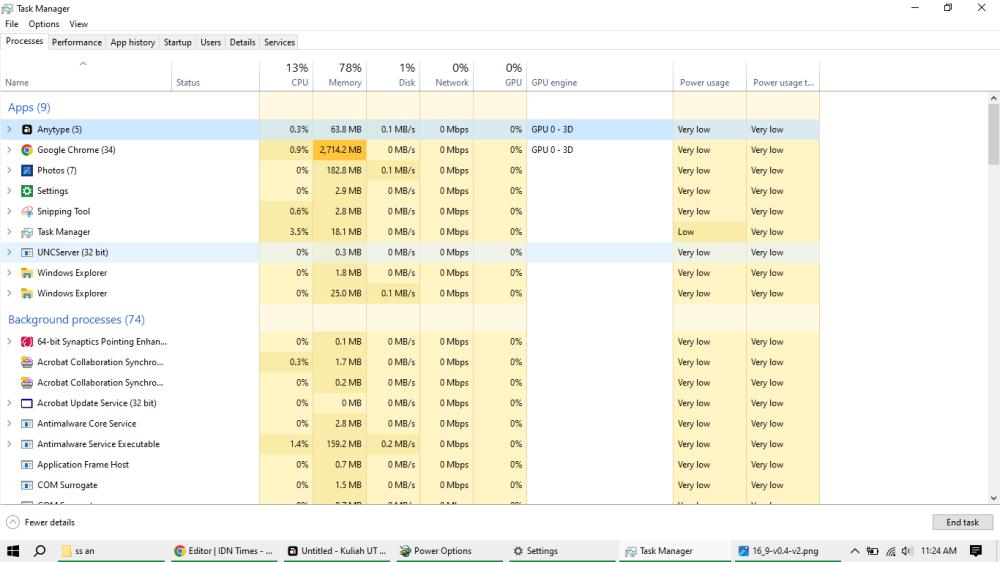
Task: Click the Acrobat Update Service icon
Action: tap(27, 403)
